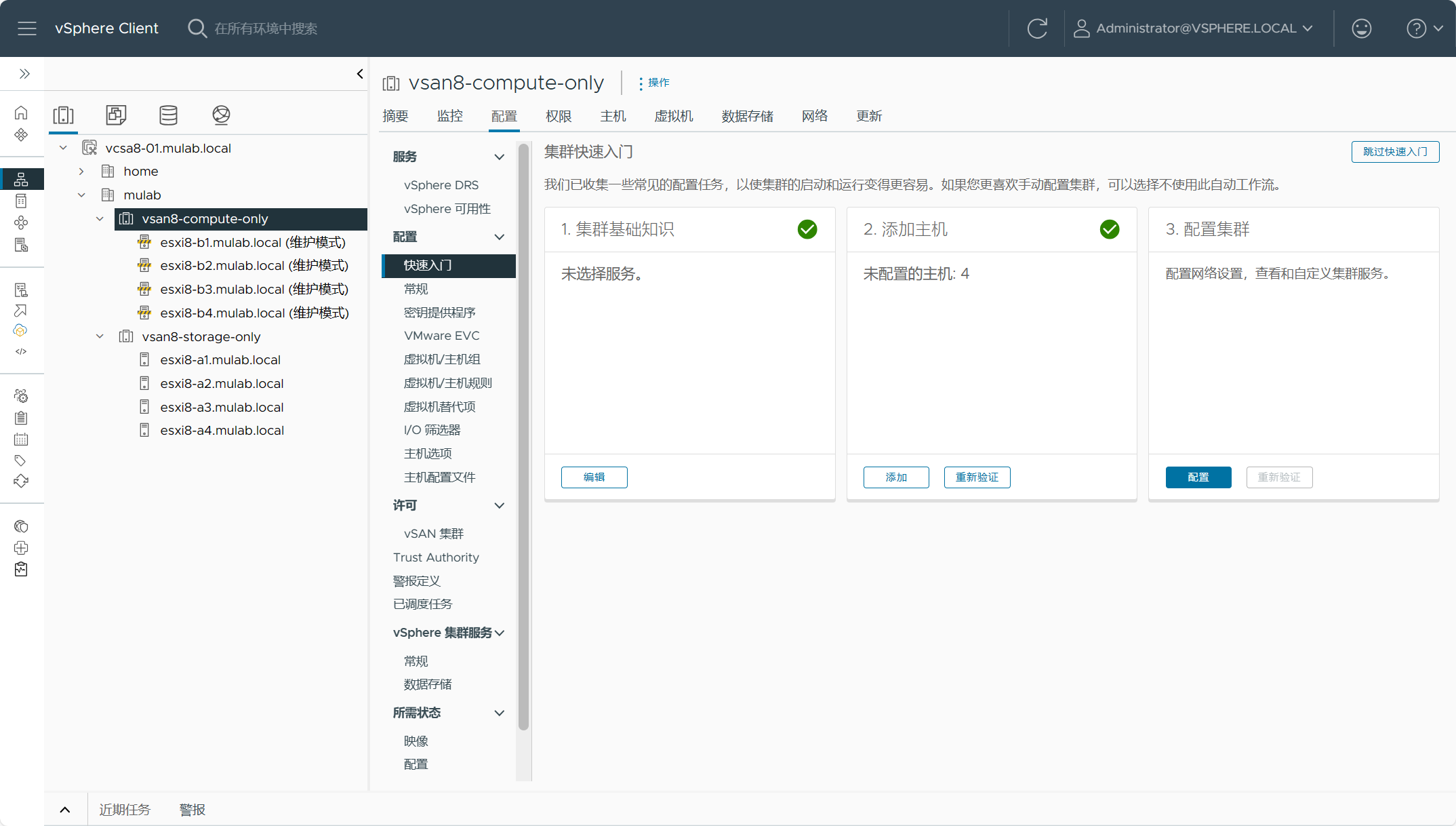
Task: Switch to Networking inventory view
Action: point(221,115)
